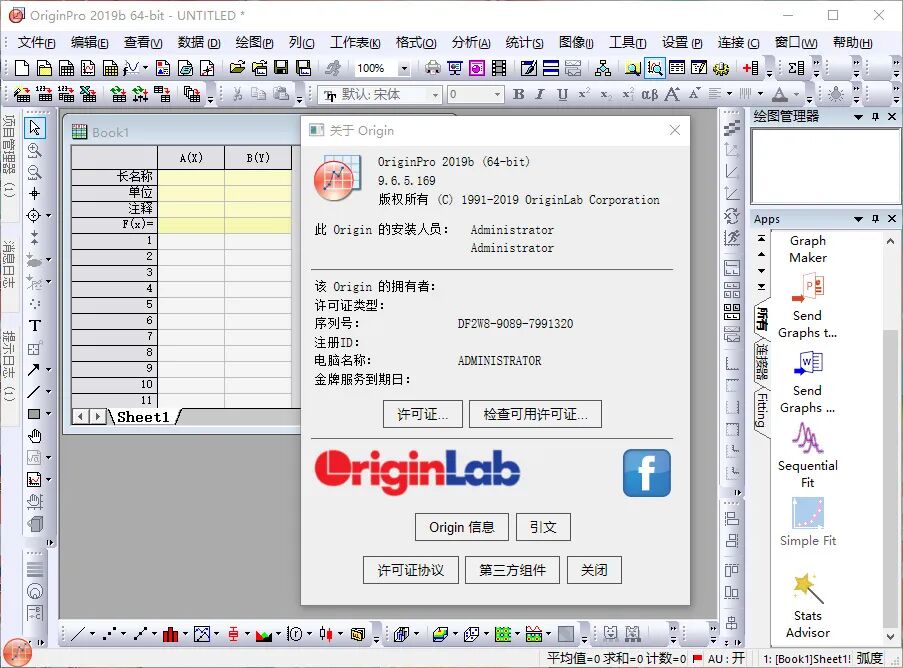Viewport: 903px width, 668px height.
Task: Click the 引文 button
Action: (543, 527)
